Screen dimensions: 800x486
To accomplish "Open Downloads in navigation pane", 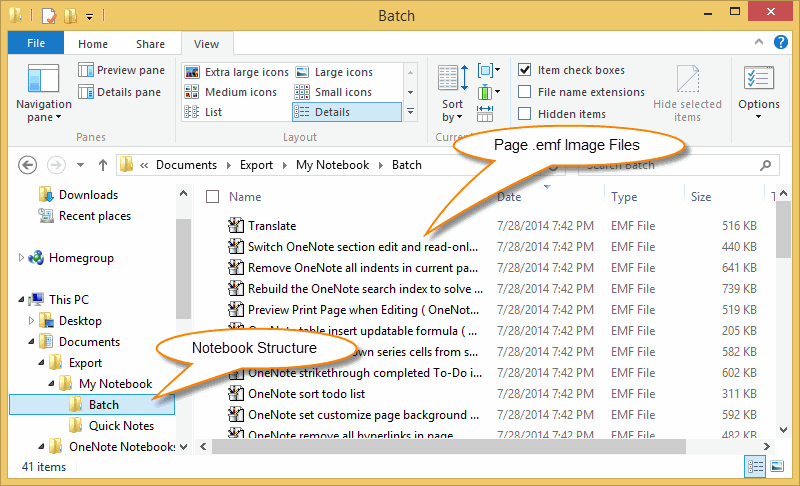I will pyautogui.click(x=88, y=195).
